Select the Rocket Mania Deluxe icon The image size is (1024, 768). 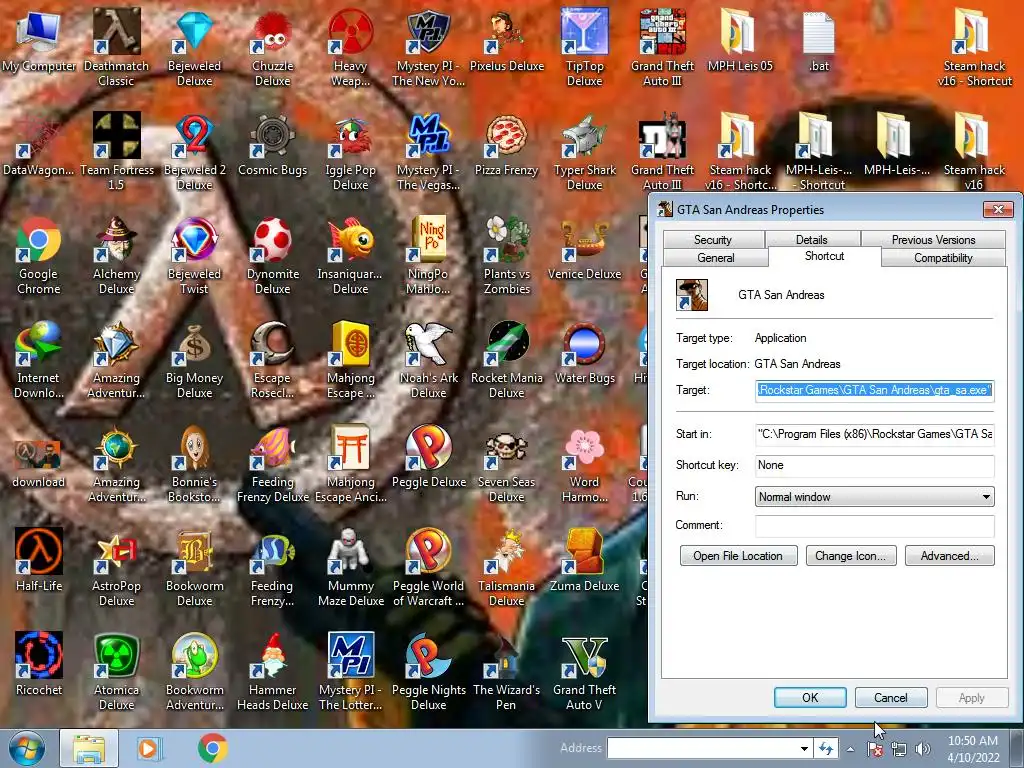506,343
